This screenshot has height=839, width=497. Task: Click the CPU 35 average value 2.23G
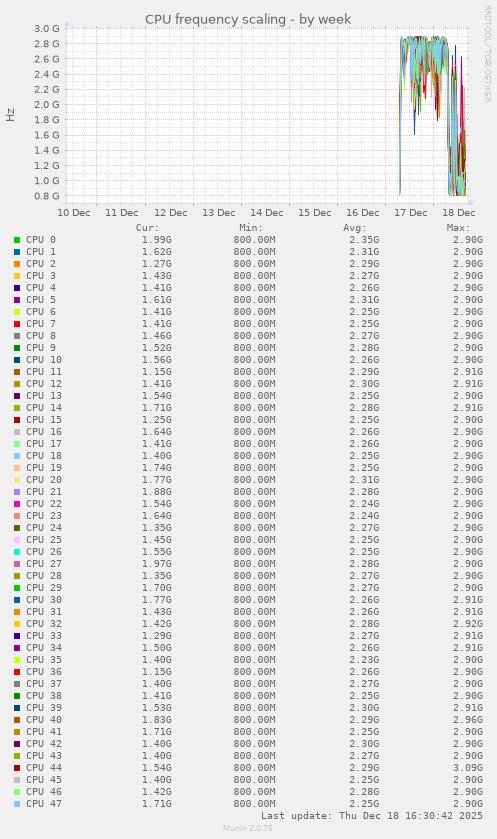tap(364, 660)
